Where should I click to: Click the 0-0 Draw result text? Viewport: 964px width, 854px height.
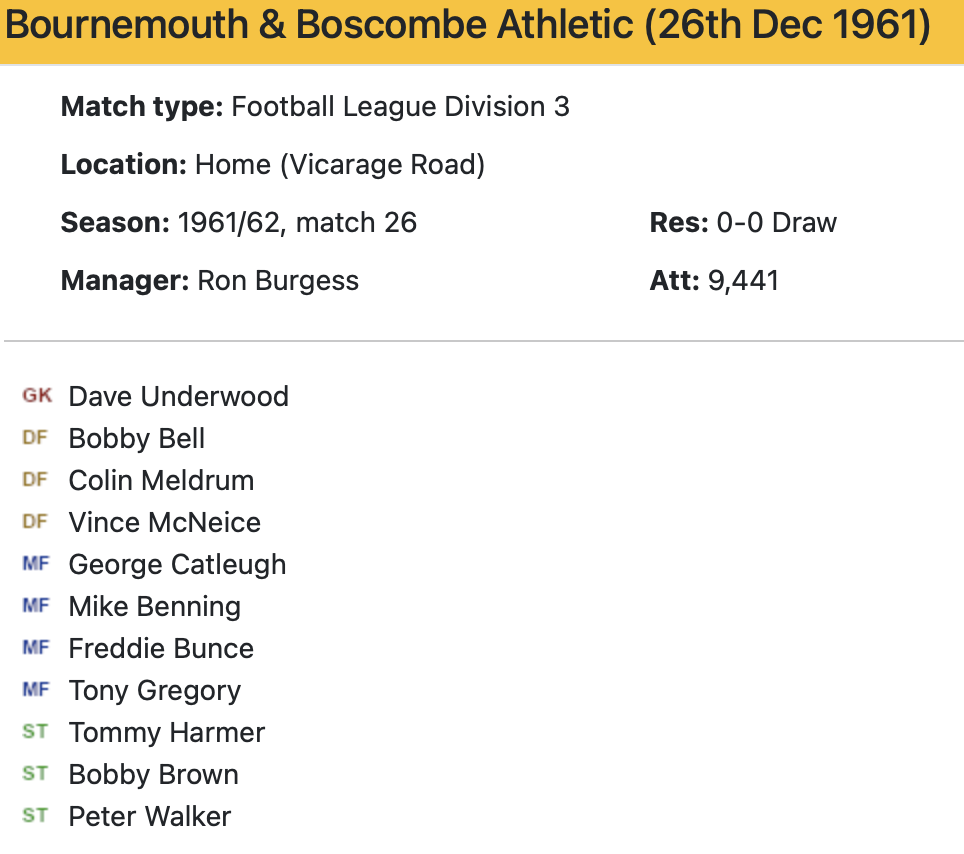pos(776,222)
